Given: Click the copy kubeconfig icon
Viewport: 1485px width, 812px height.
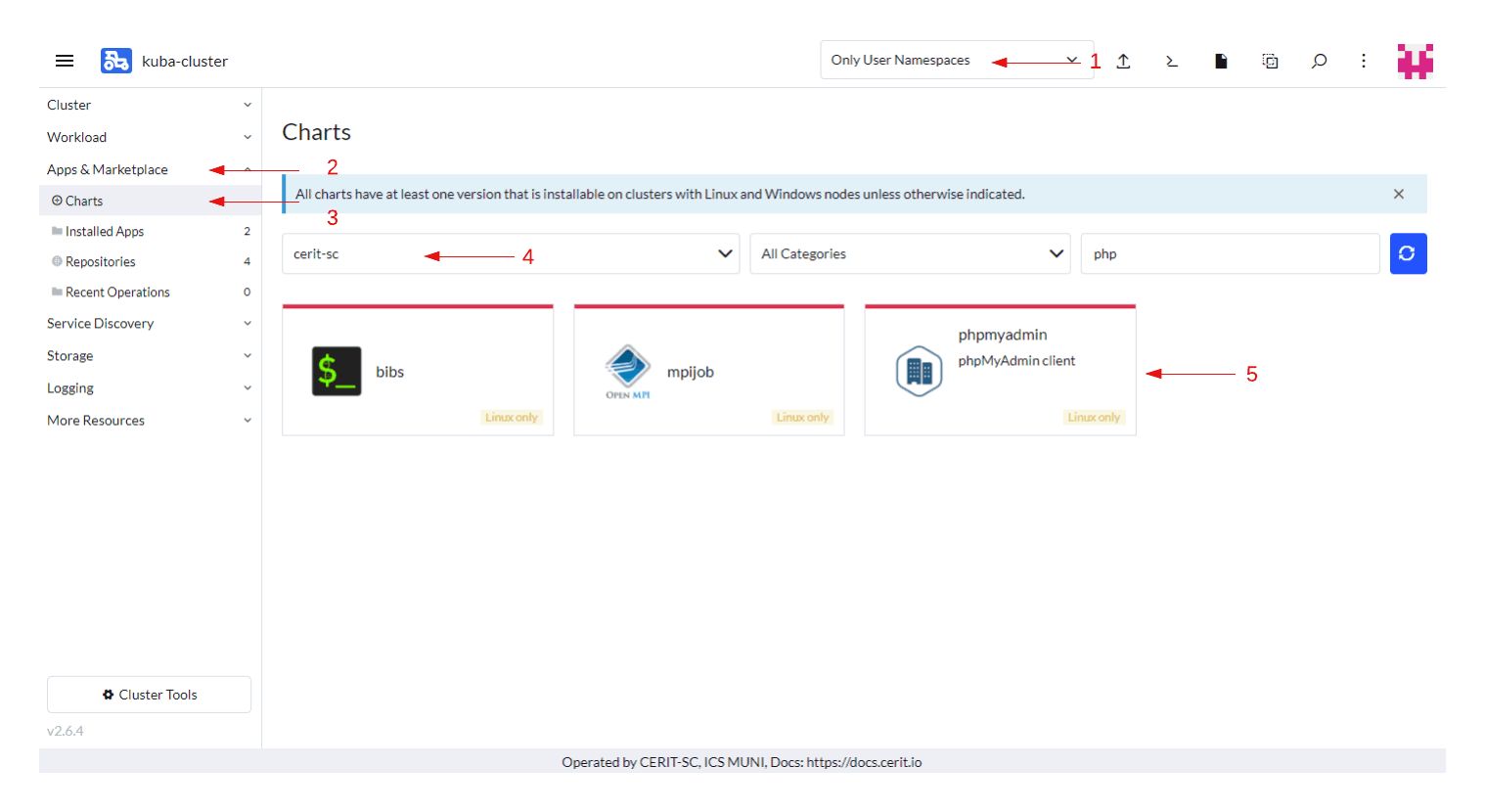Looking at the screenshot, I should point(1270,61).
